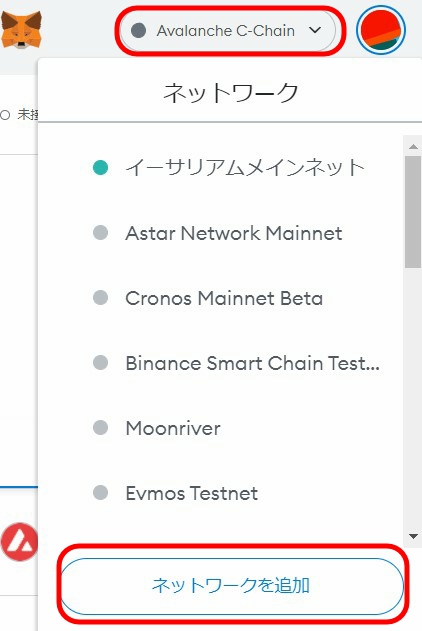The width and height of the screenshot is (422, 631).
Task: Click the grey dot beside Astar Network Mainnet
Action: point(100,233)
